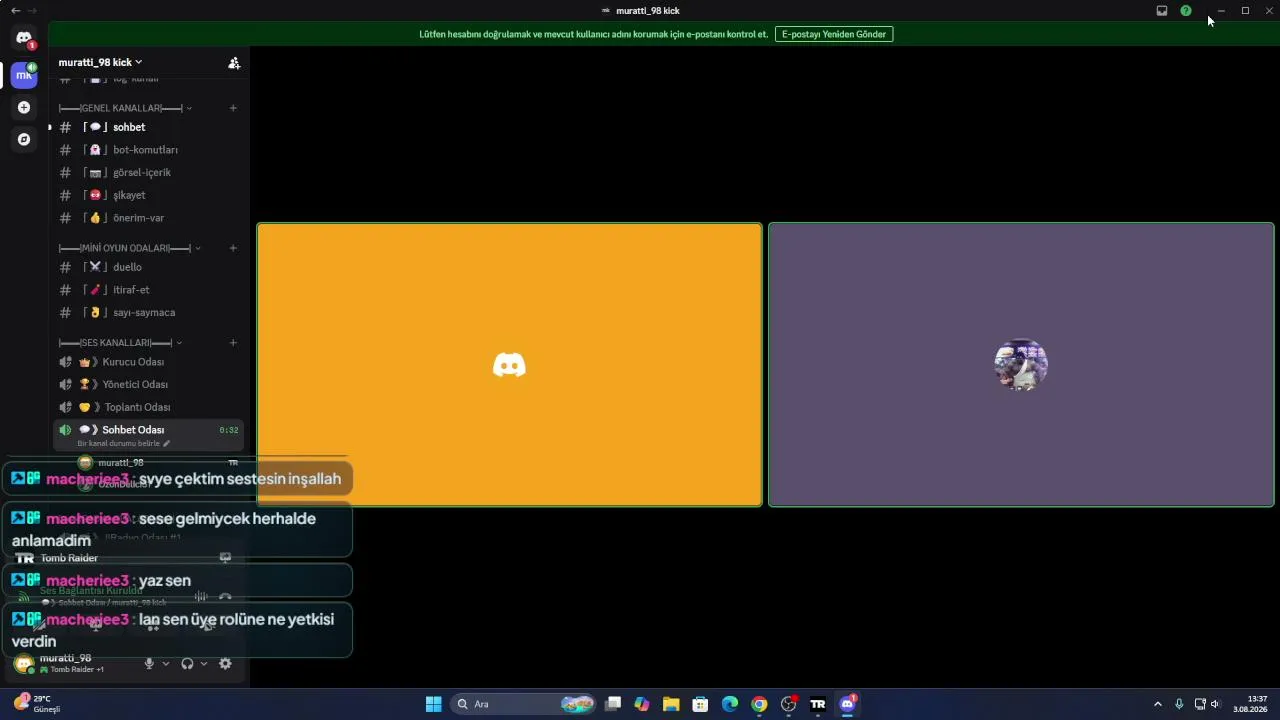This screenshot has width=1280, height=720.
Task: Create channel in SES KANALLARI
Action: point(233,343)
